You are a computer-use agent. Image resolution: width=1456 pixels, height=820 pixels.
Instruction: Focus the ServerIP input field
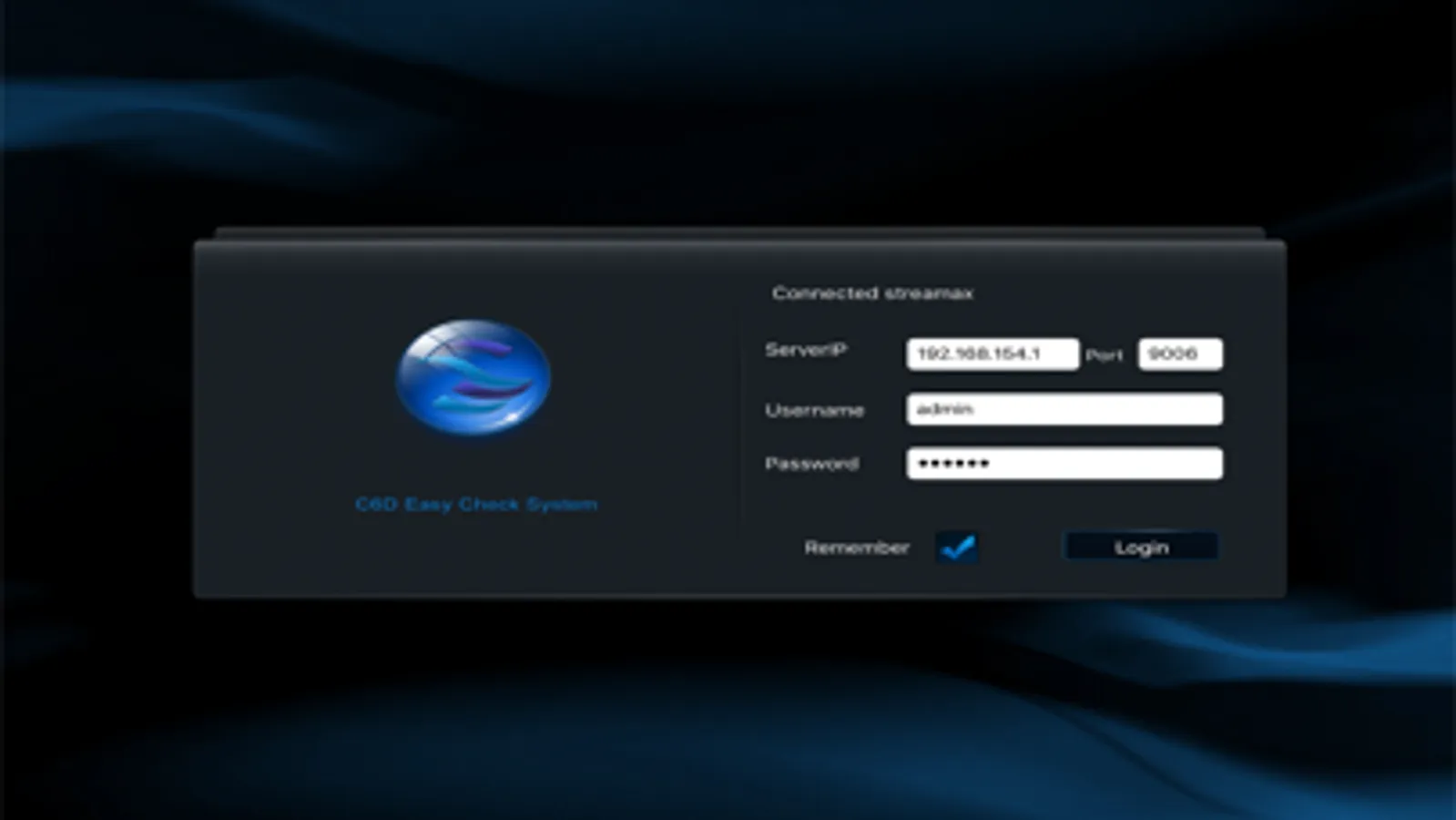(993, 354)
